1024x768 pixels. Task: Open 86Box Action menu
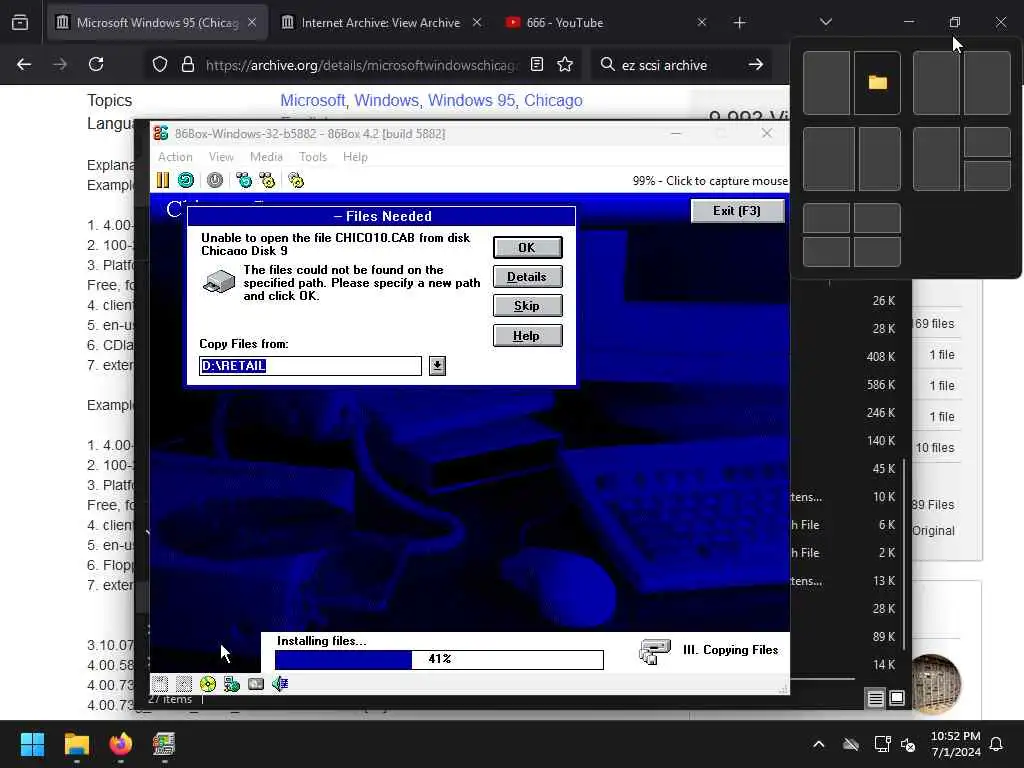(x=175, y=157)
